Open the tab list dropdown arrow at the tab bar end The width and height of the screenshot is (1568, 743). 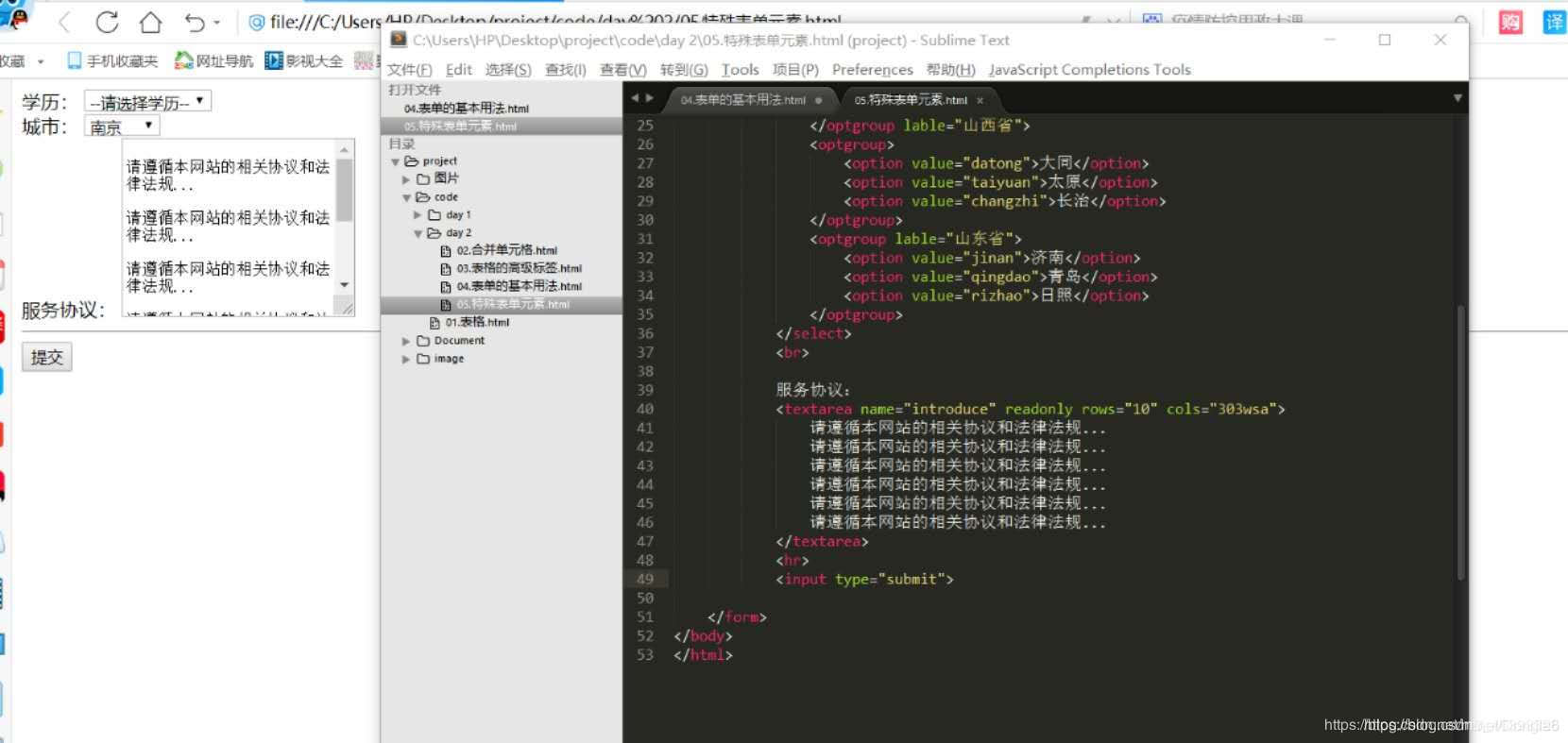[1457, 98]
